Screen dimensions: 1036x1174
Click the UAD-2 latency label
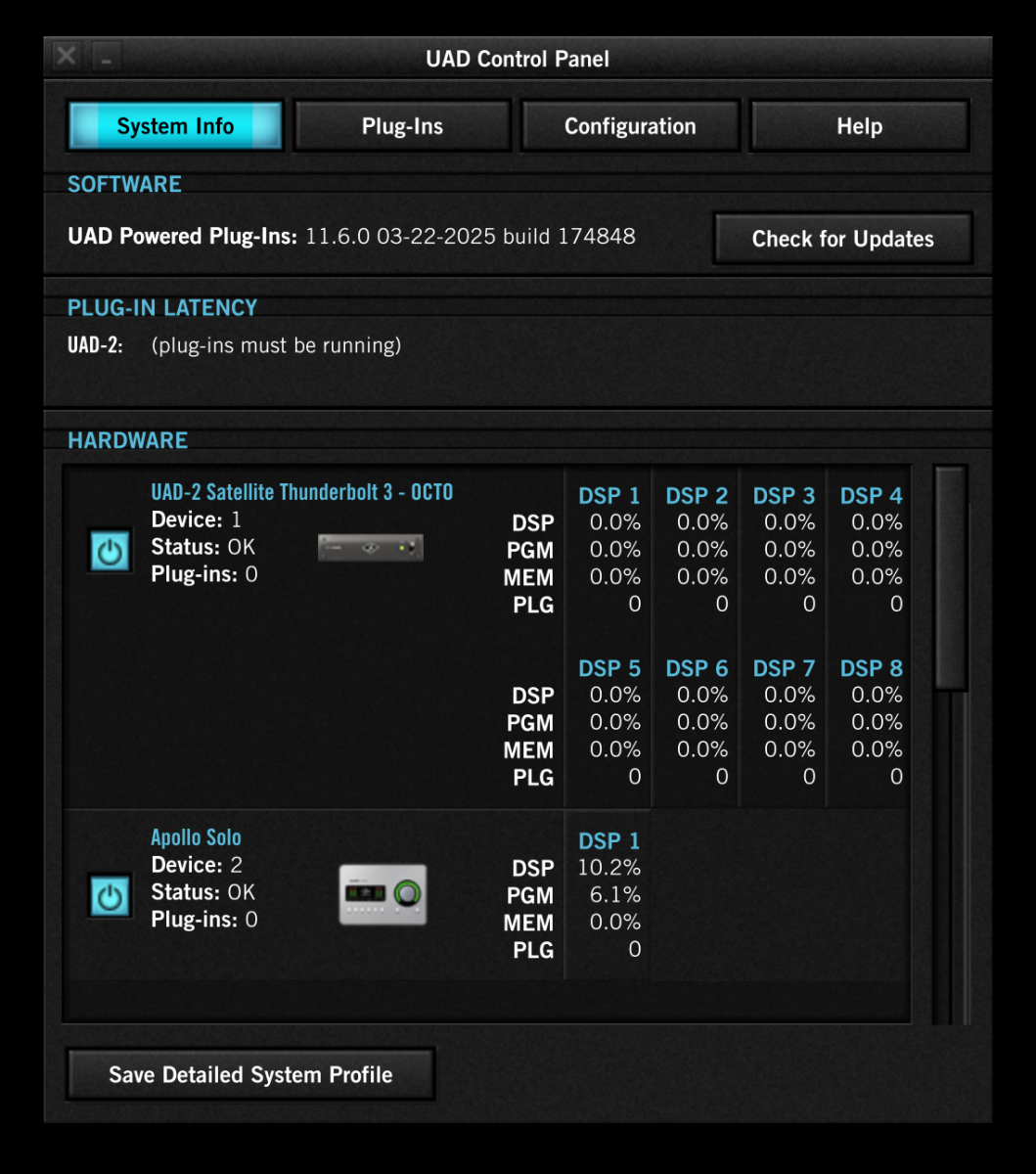95,345
